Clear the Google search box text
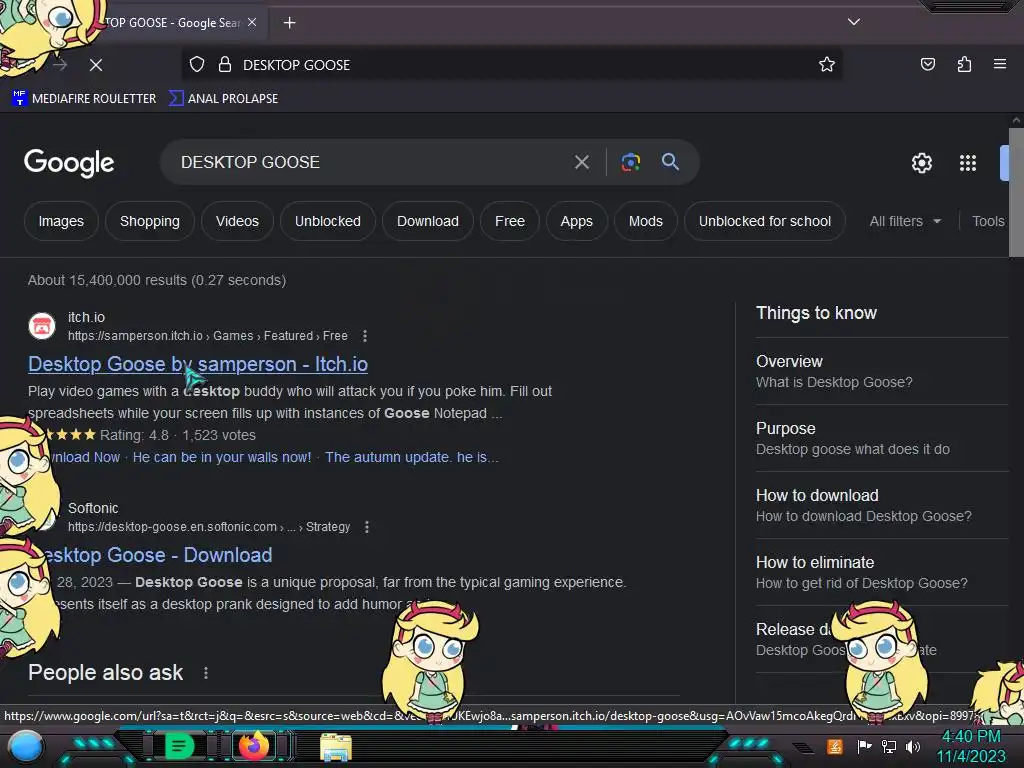The image size is (1024, 768). [582, 162]
